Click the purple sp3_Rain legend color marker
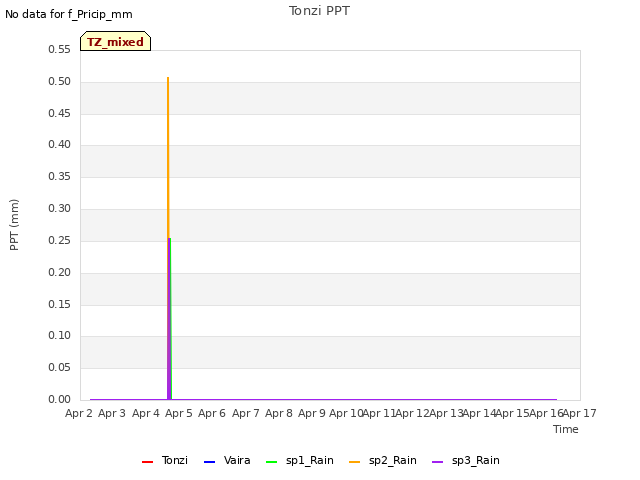The height and width of the screenshot is (480, 640). pyautogui.click(x=438, y=462)
